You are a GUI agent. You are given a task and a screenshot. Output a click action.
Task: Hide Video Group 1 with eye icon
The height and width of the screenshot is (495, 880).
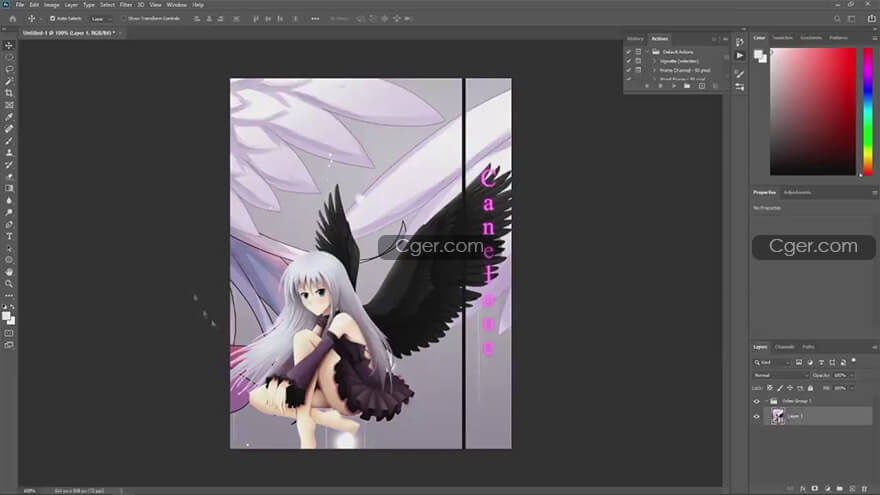pos(757,401)
